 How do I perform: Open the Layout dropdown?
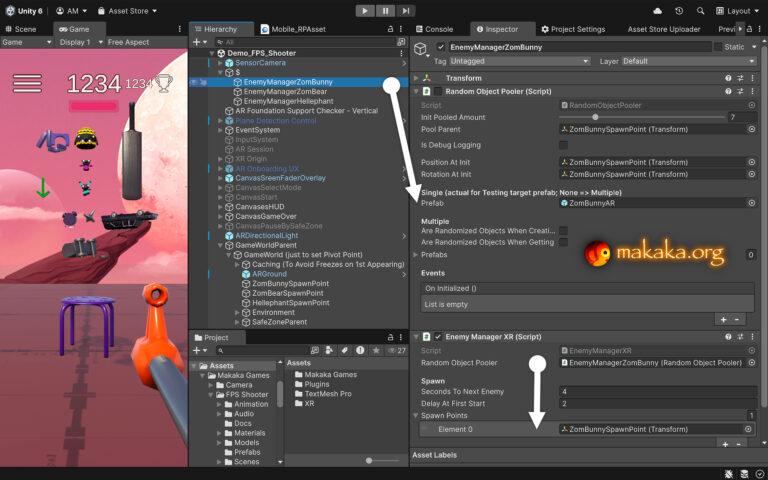[x=738, y=11]
